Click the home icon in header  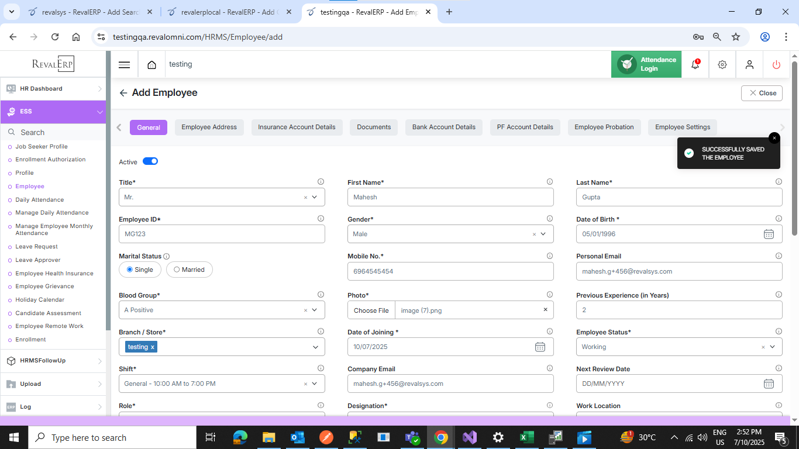tap(152, 65)
